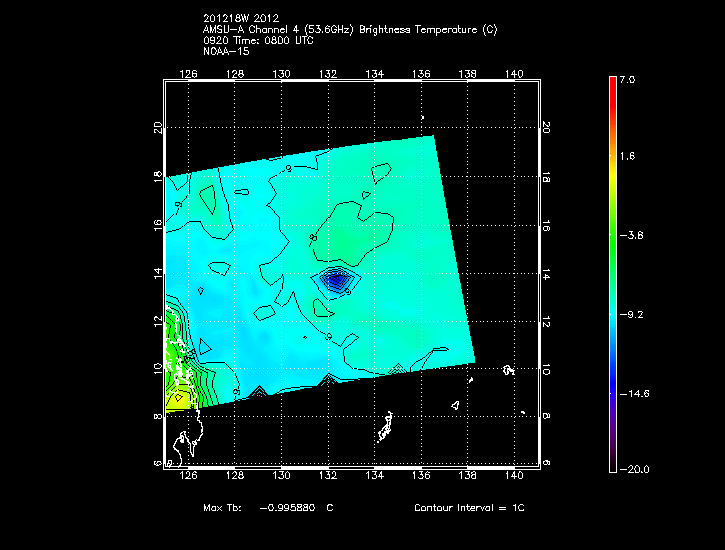Click the left axis latitude label '18'
The width and height of the screenshot is (725, 550).
[x=158, y=176]
